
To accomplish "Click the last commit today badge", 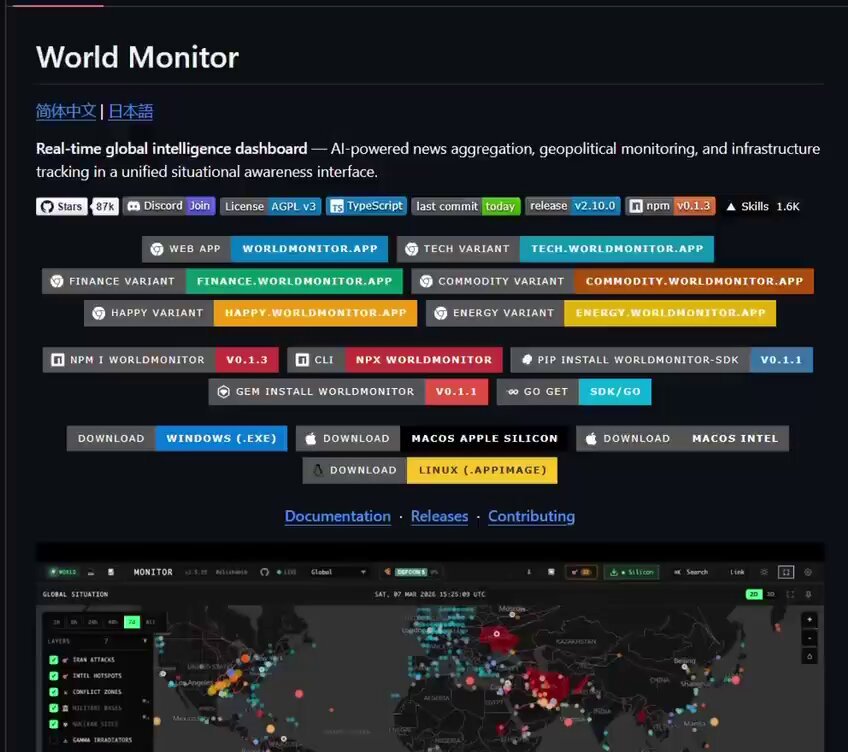I will pyautogui.click(x=466, y=206).
